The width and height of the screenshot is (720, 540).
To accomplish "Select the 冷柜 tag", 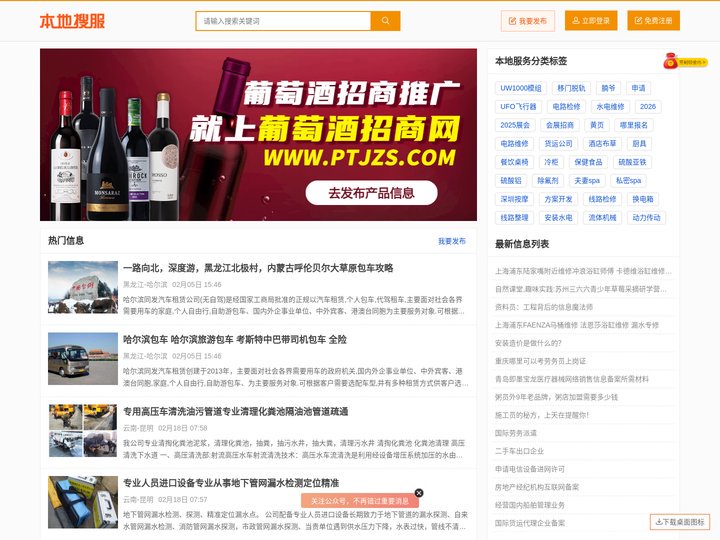I will [x=551, y=162].
